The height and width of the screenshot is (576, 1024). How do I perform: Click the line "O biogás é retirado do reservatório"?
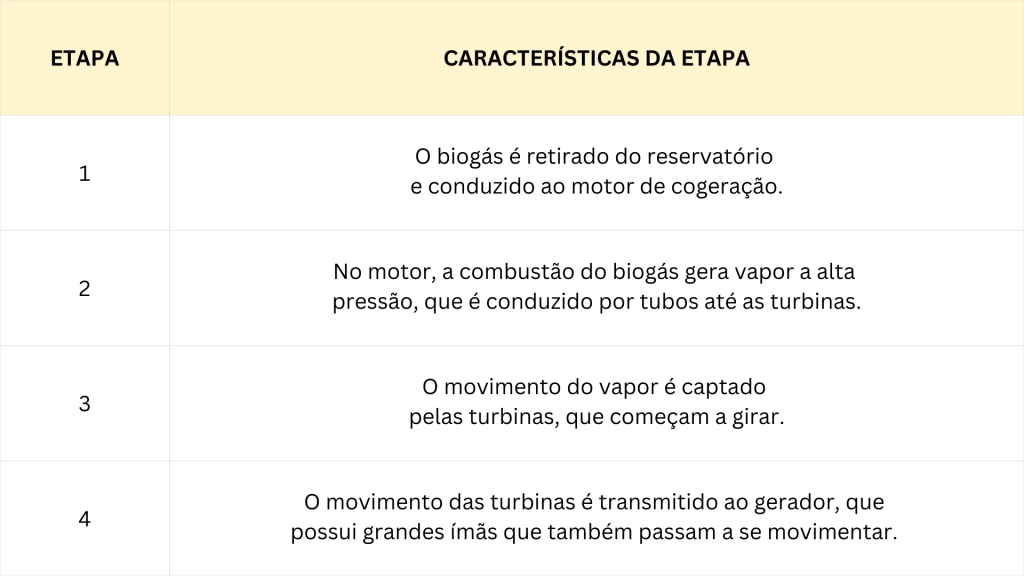(x=595, y=158)
